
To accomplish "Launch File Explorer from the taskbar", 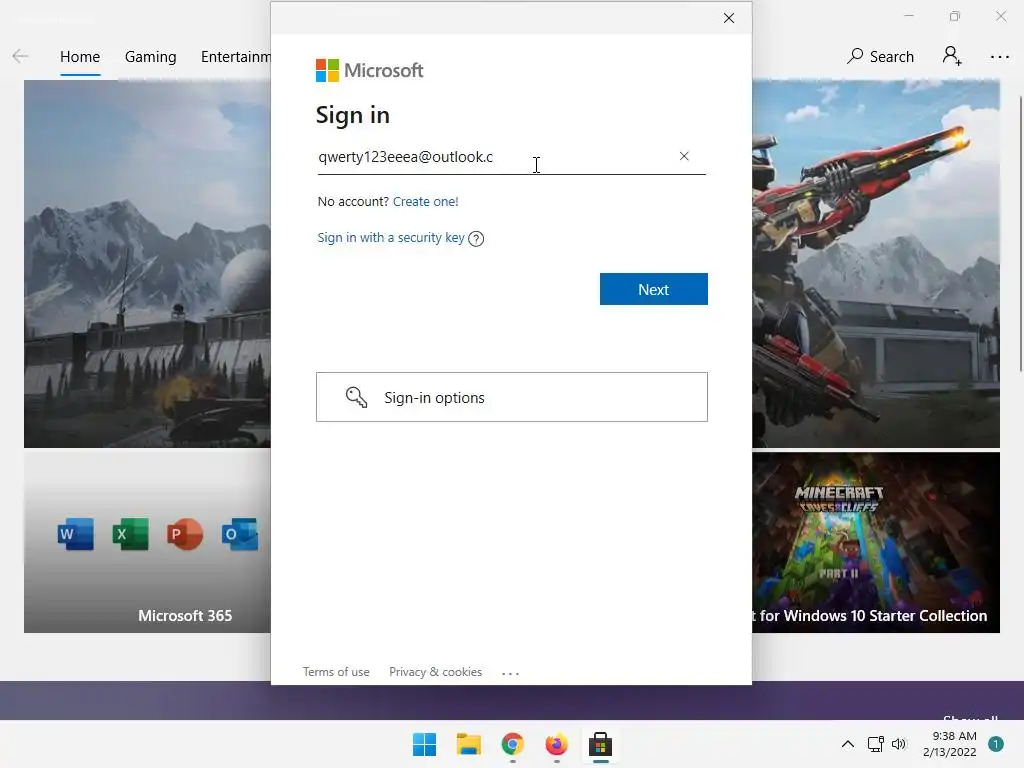I will 468,744.
